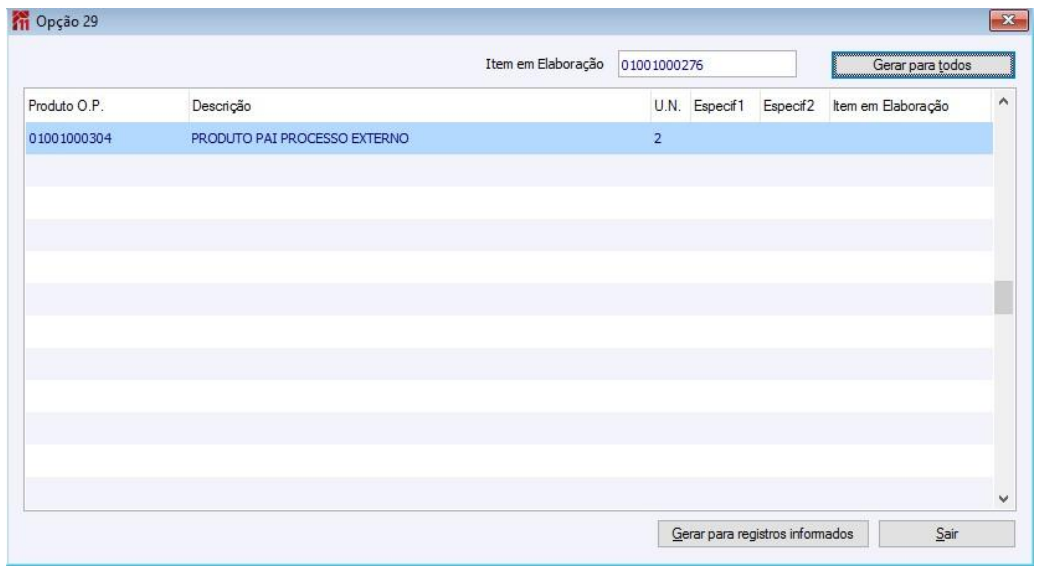
Task: Close the Opção 29 window
Action: click(x=1008, y=21)
